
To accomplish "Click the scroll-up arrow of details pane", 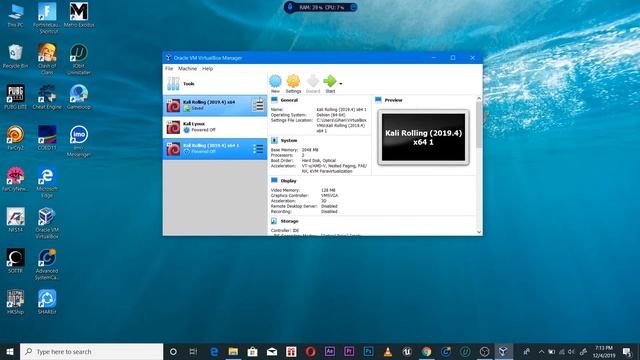I will (479, 99).
